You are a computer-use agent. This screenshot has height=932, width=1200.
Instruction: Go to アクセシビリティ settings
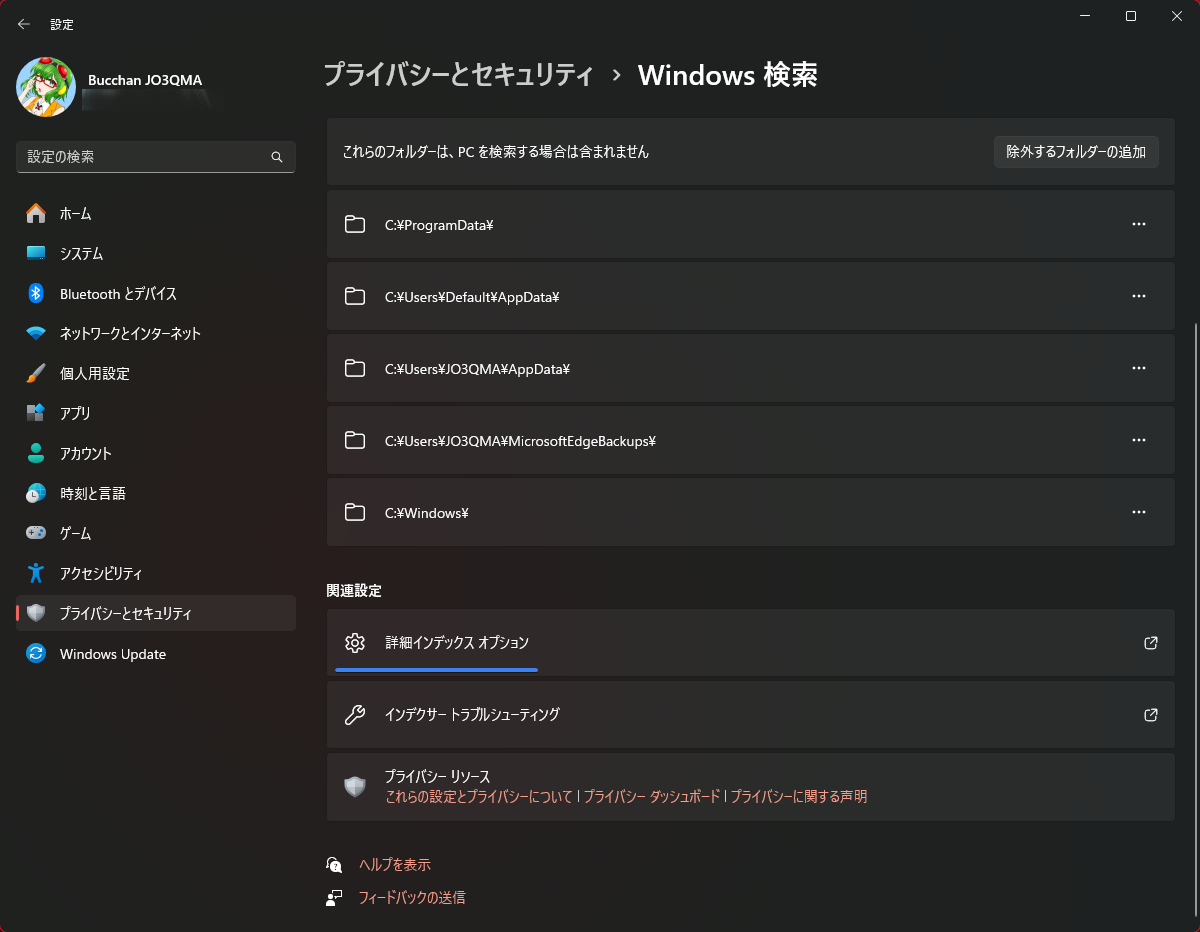click(156, 573)
